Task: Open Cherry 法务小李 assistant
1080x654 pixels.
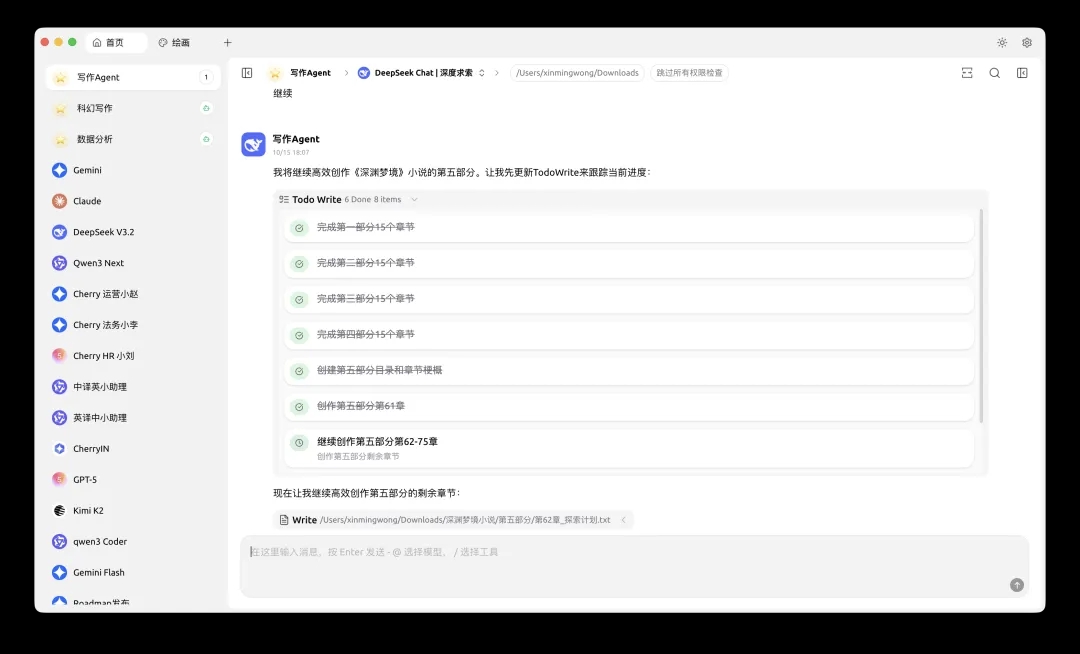Action: 133,325
